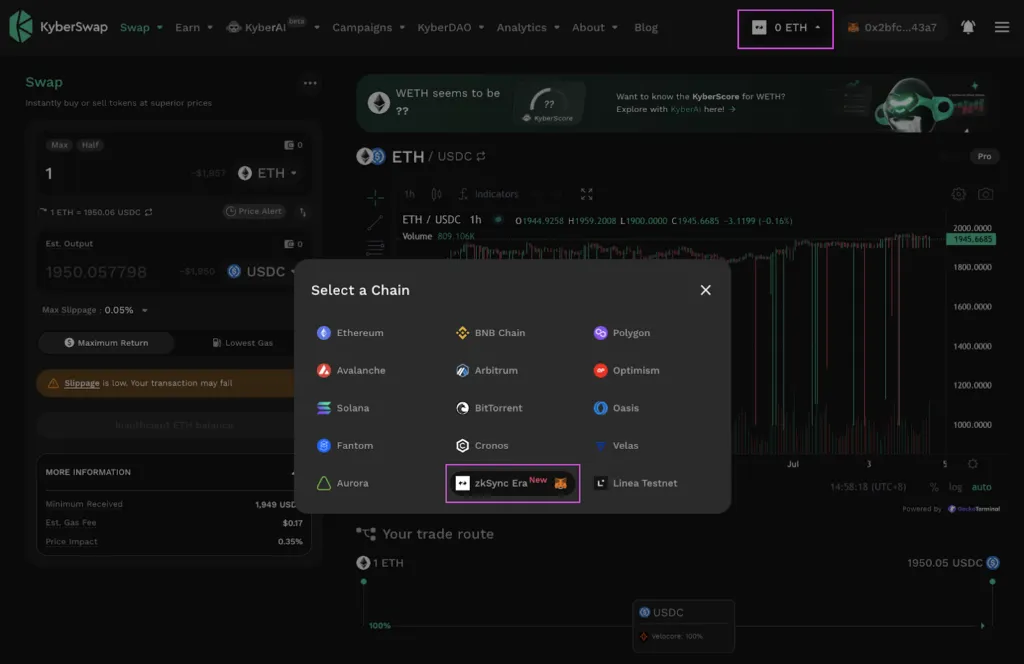
Task: Collapse the More Information section
Action: click(x=293, y=472)
